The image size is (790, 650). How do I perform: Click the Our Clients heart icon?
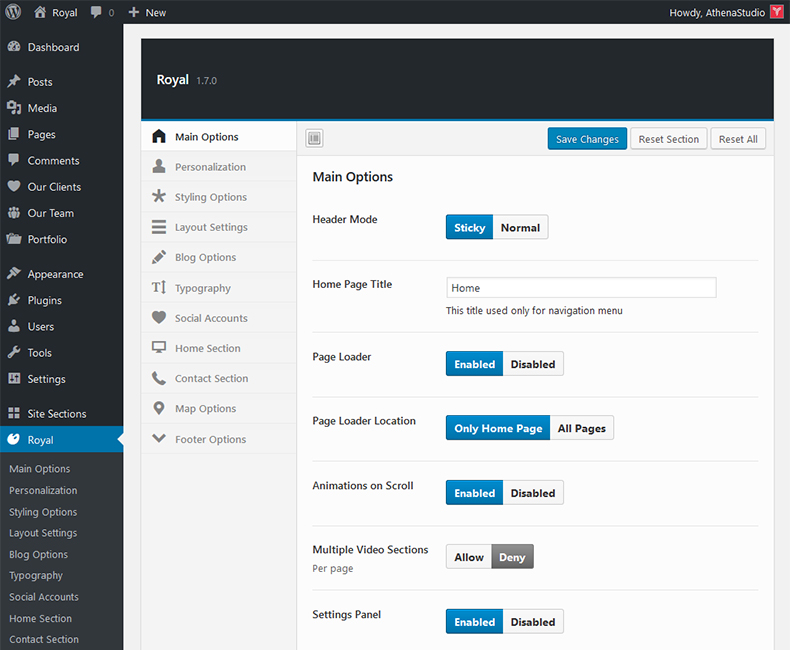pyautogui.click(x=14, y=186)
